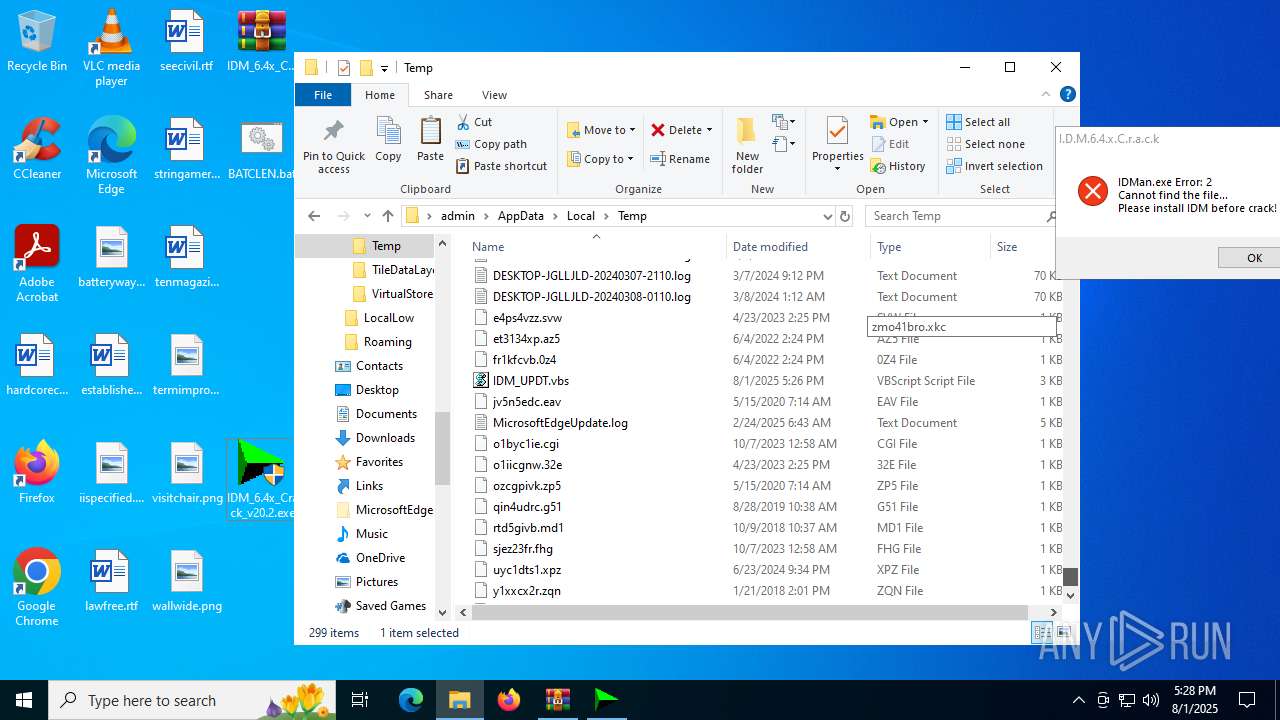The height and width of the screenshot is (720, 1280).
Task: Click Select none in ribbon
Action: click(x=985, y=144)
